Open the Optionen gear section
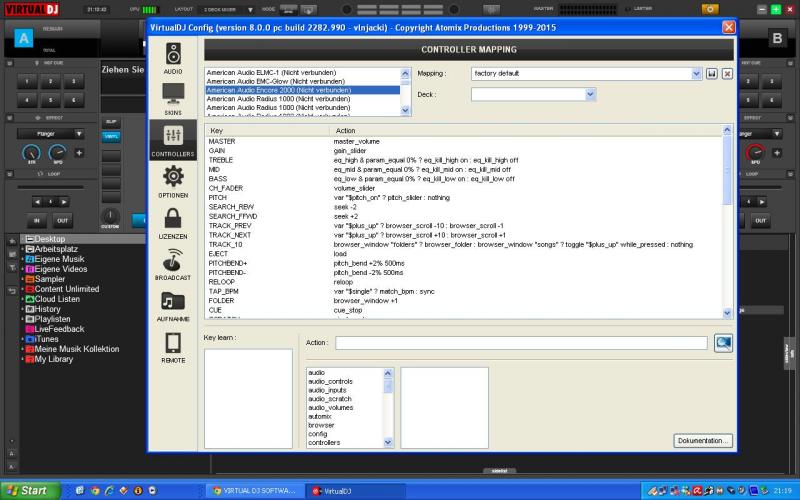 coord(173,181)
